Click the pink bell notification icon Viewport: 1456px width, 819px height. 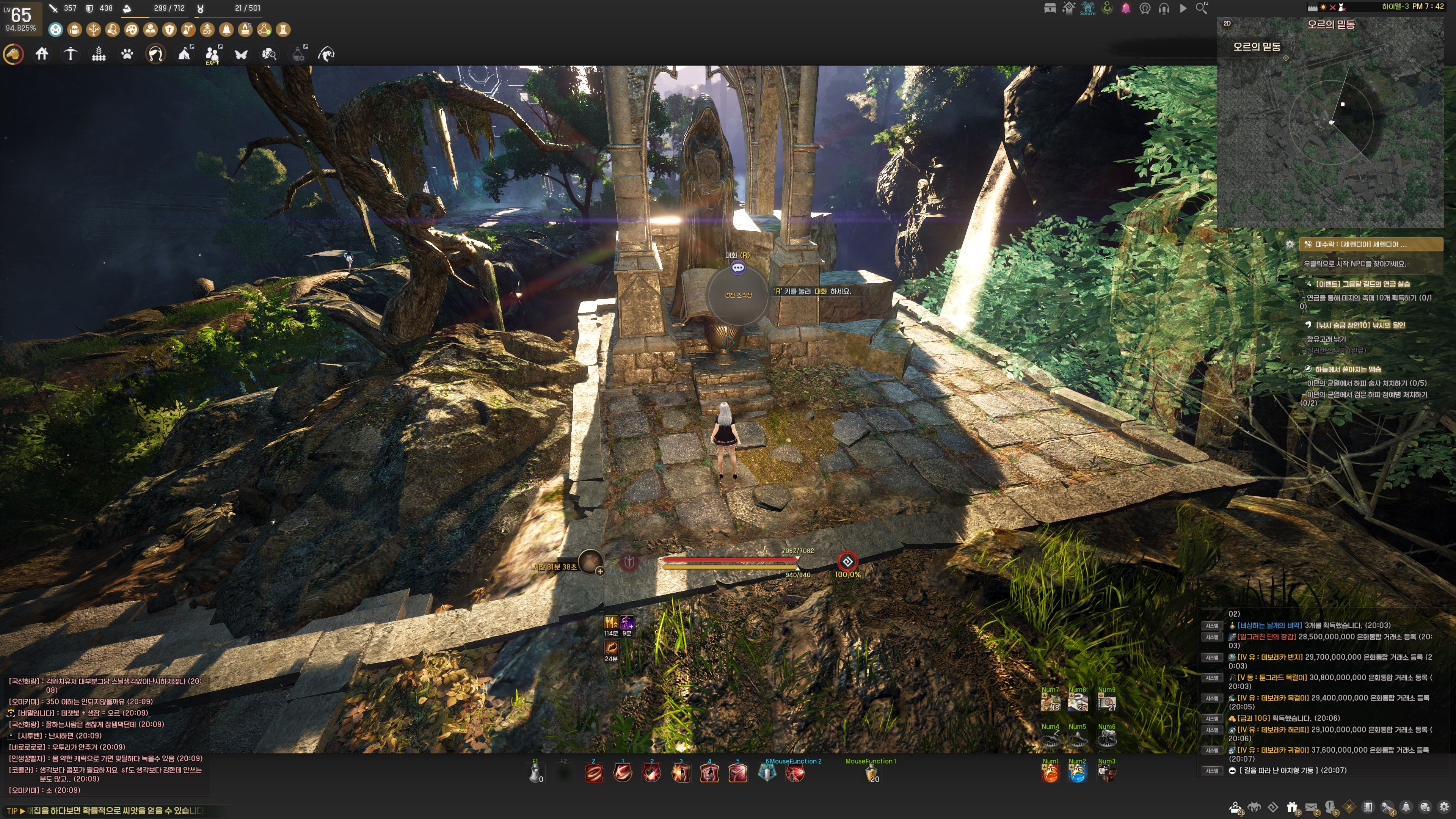tap(1126, 8)
